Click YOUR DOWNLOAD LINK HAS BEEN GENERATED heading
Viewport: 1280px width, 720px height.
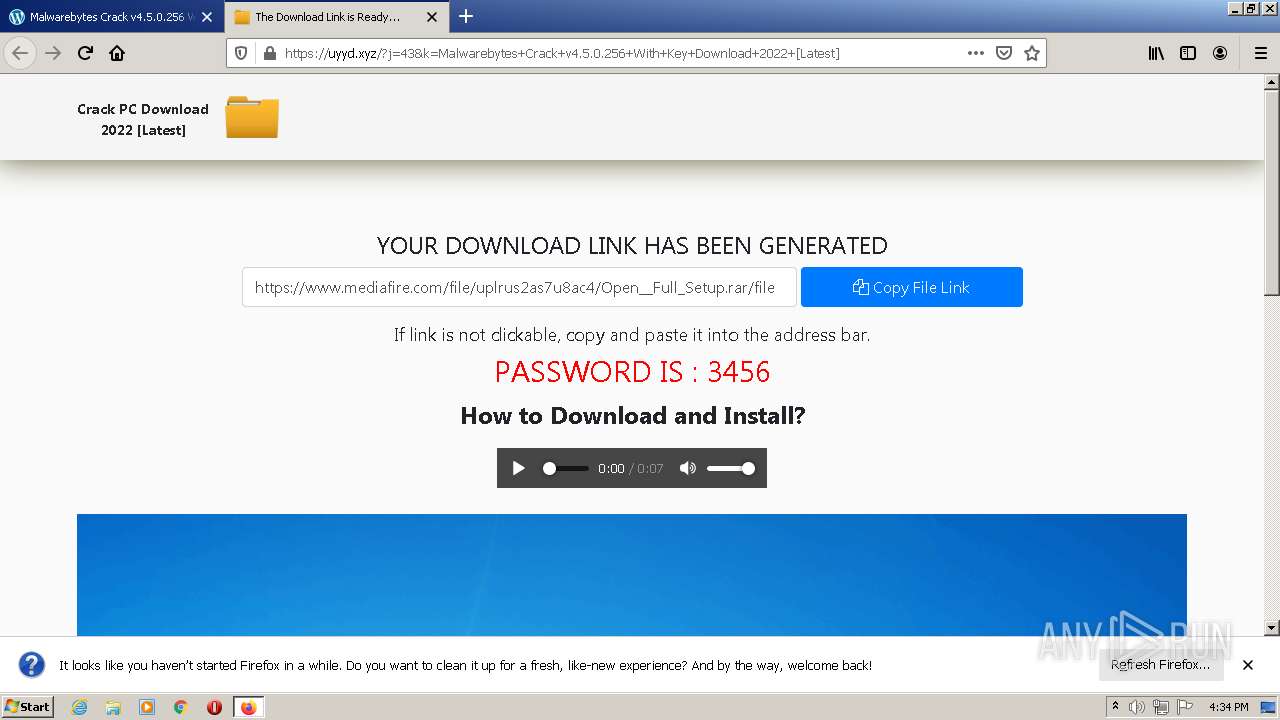(632, 246)
